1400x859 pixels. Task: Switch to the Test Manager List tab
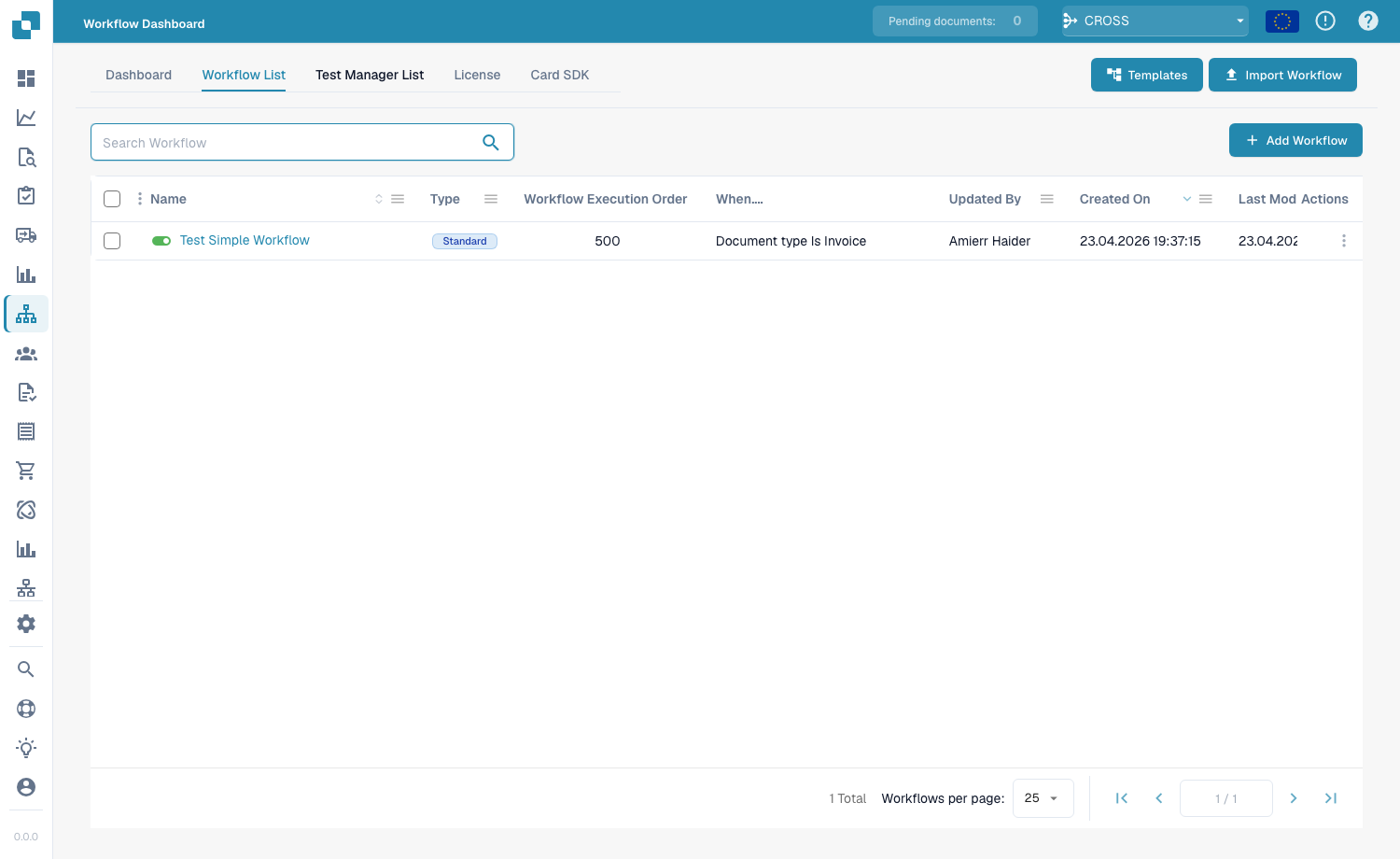pyautogui.click(x=370, y=75)
